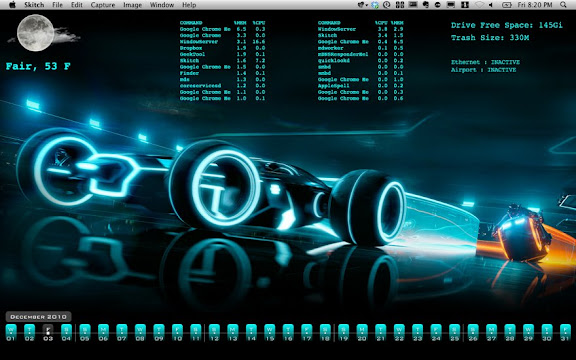Click the Ethernet : INACTIVE status line
Viewport: 576px width, 360px height.
485,62
